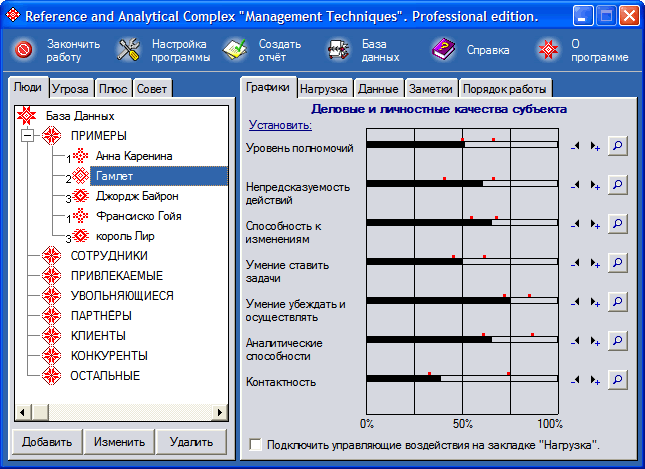Click magnifier for Способность к изменениям
The height and width of the screenshot is (469, 645).
point(617,224)
